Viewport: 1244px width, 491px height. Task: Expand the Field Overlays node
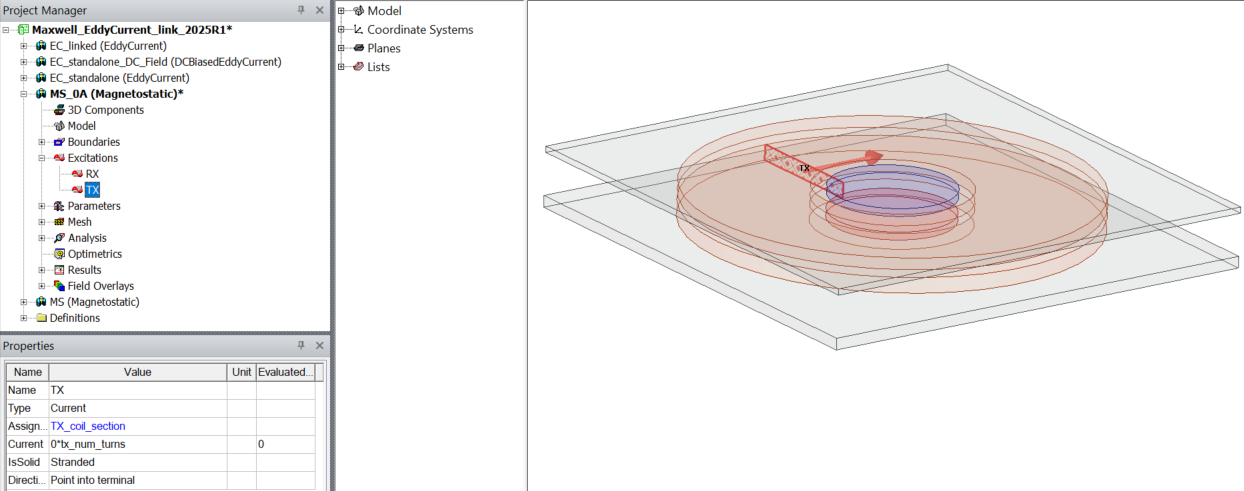pyautogui.click(x=42, y=286)
